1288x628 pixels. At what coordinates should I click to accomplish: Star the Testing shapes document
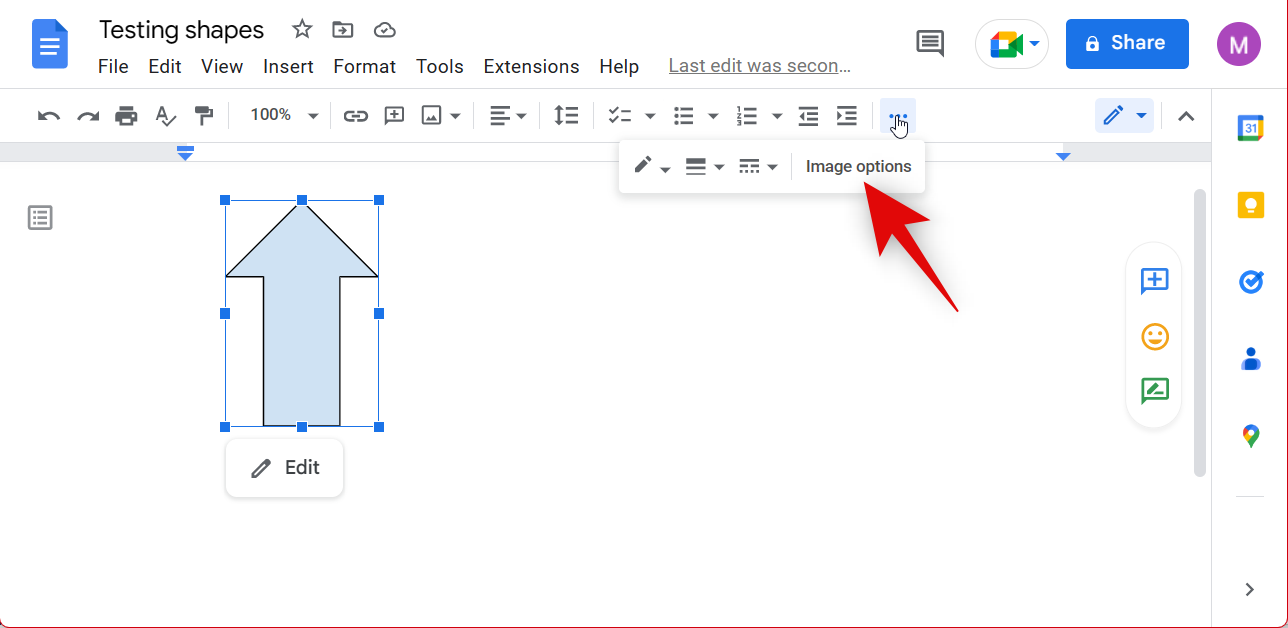point(302,30)
